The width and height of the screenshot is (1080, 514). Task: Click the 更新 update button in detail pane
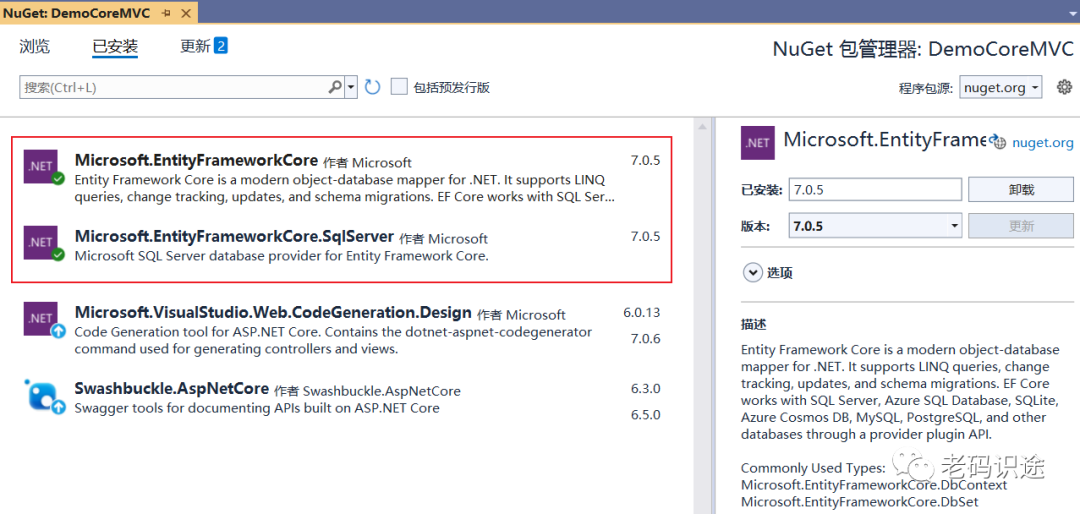1021,225
